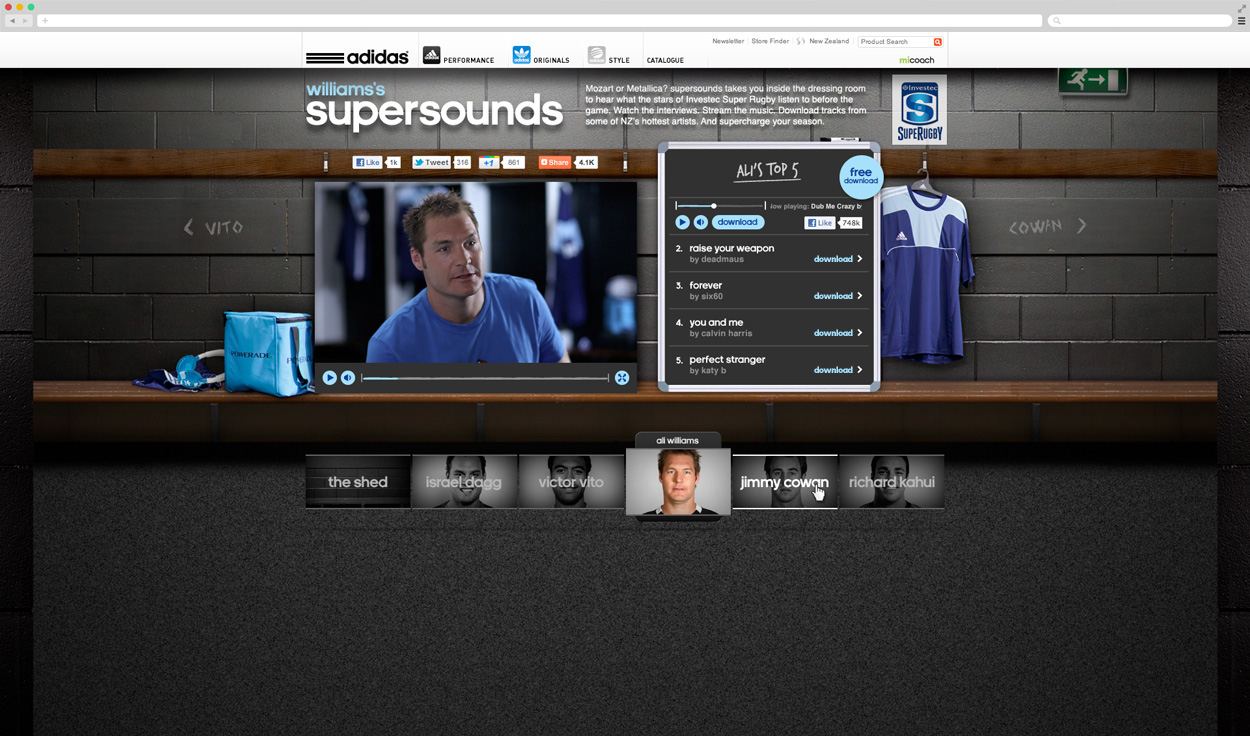Click the adidas Style logo icon
Image resolution: width=1250 pixels, height=736 pixels.
[596, 55]
